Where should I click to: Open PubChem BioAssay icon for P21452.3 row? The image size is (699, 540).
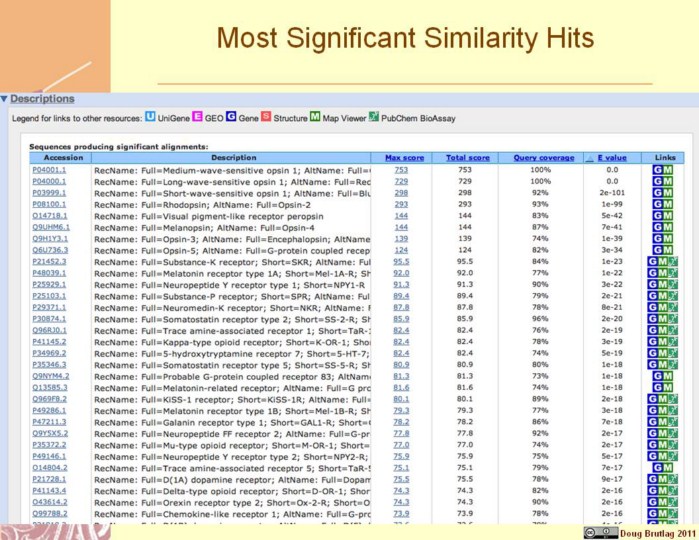(x=675, y=260)
